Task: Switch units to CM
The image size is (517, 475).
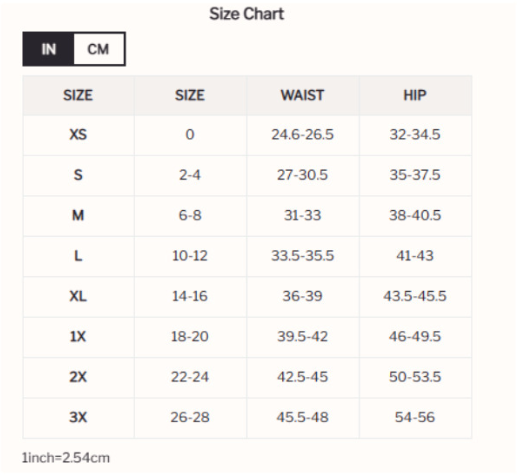Action: click(x=99, y=49)
